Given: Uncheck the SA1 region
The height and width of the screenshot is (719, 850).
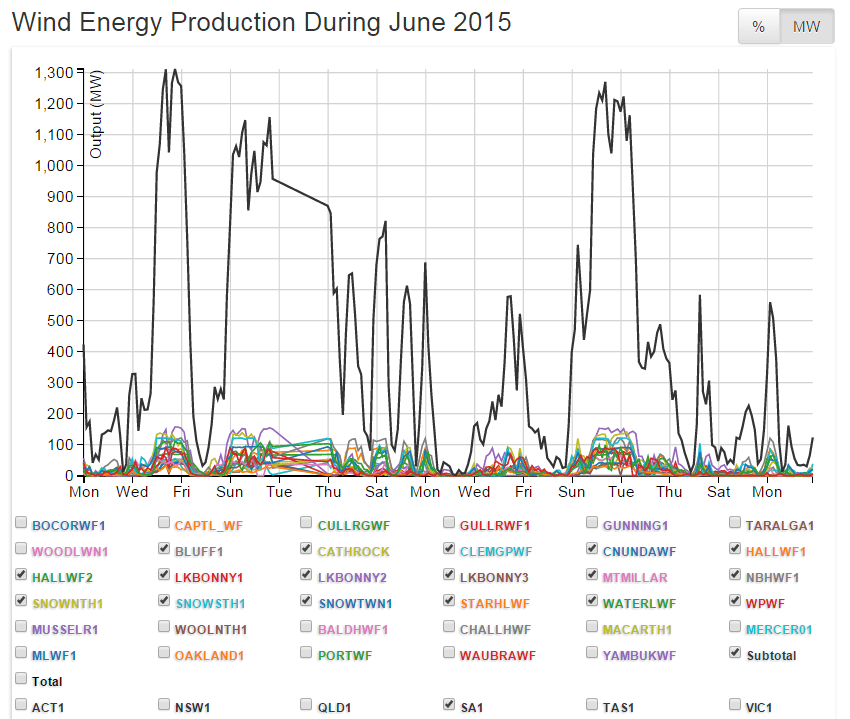Looking at the screenshot, I should pos(449,705).
